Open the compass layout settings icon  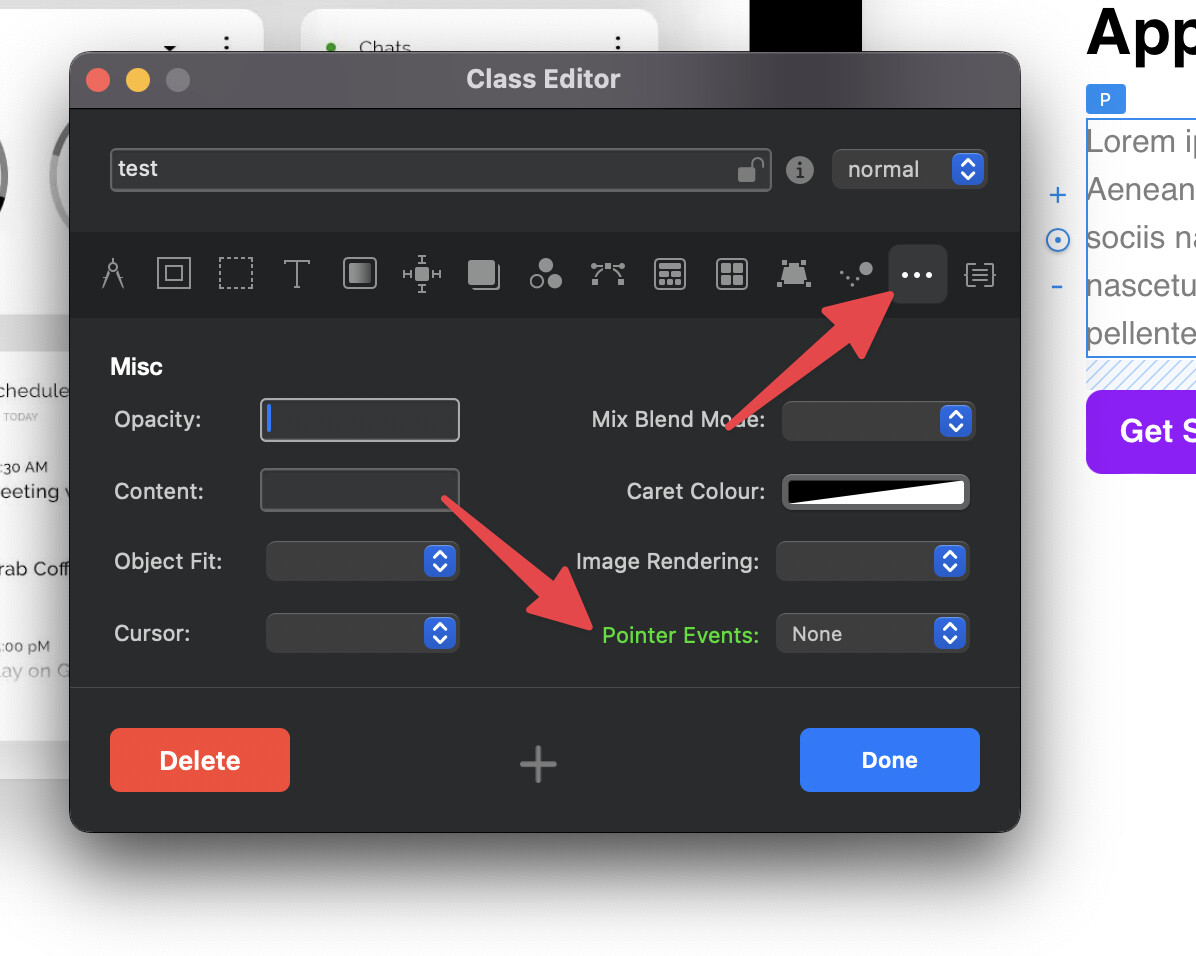pos(113,273)
